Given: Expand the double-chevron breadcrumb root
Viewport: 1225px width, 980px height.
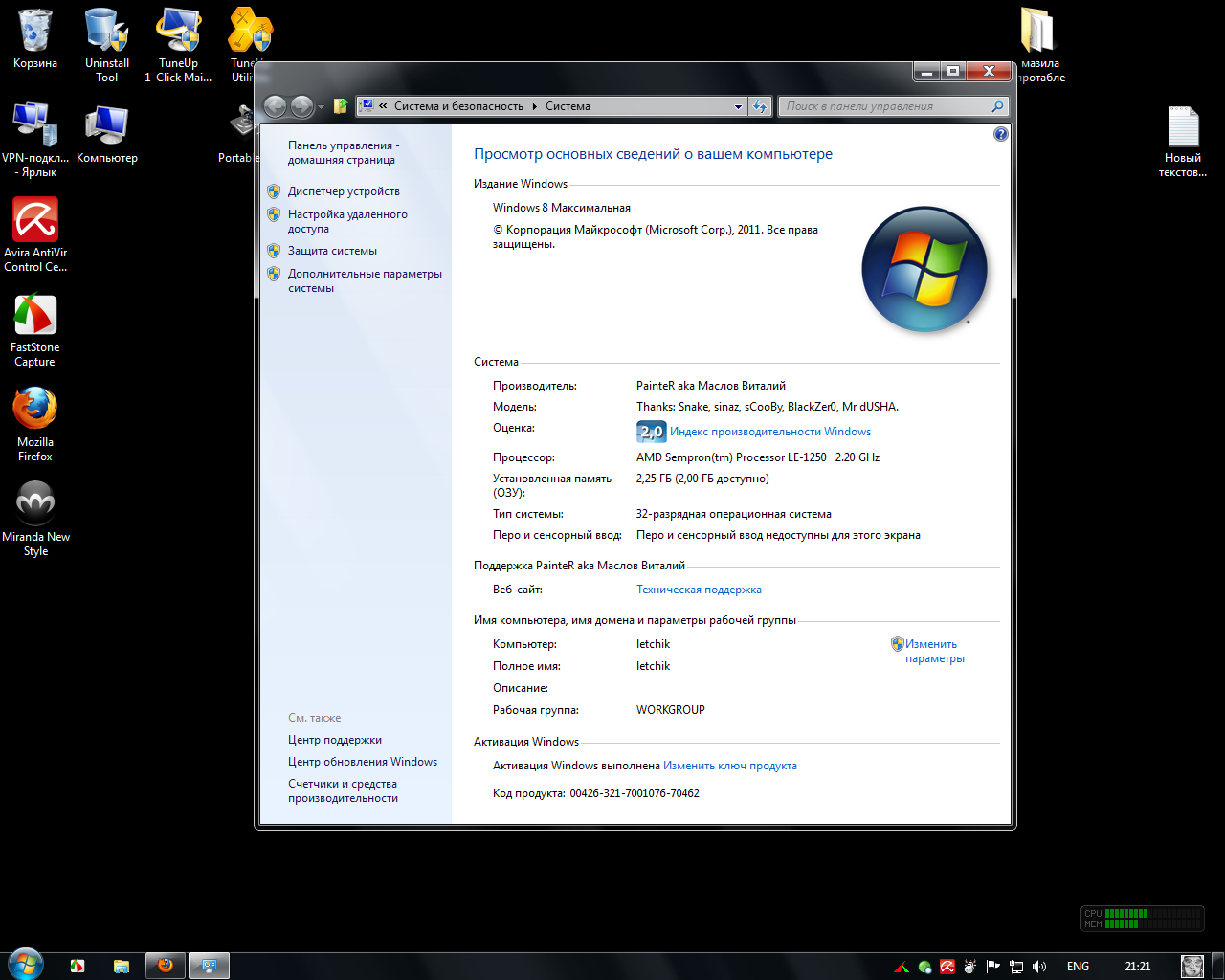Looking at the screenshot, I should (383, 106).
